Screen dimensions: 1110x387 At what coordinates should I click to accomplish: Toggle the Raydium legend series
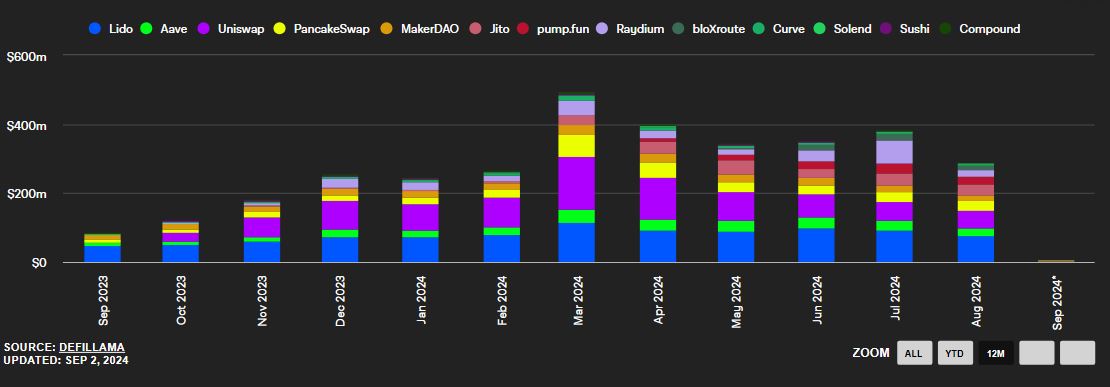click(630, 29)
